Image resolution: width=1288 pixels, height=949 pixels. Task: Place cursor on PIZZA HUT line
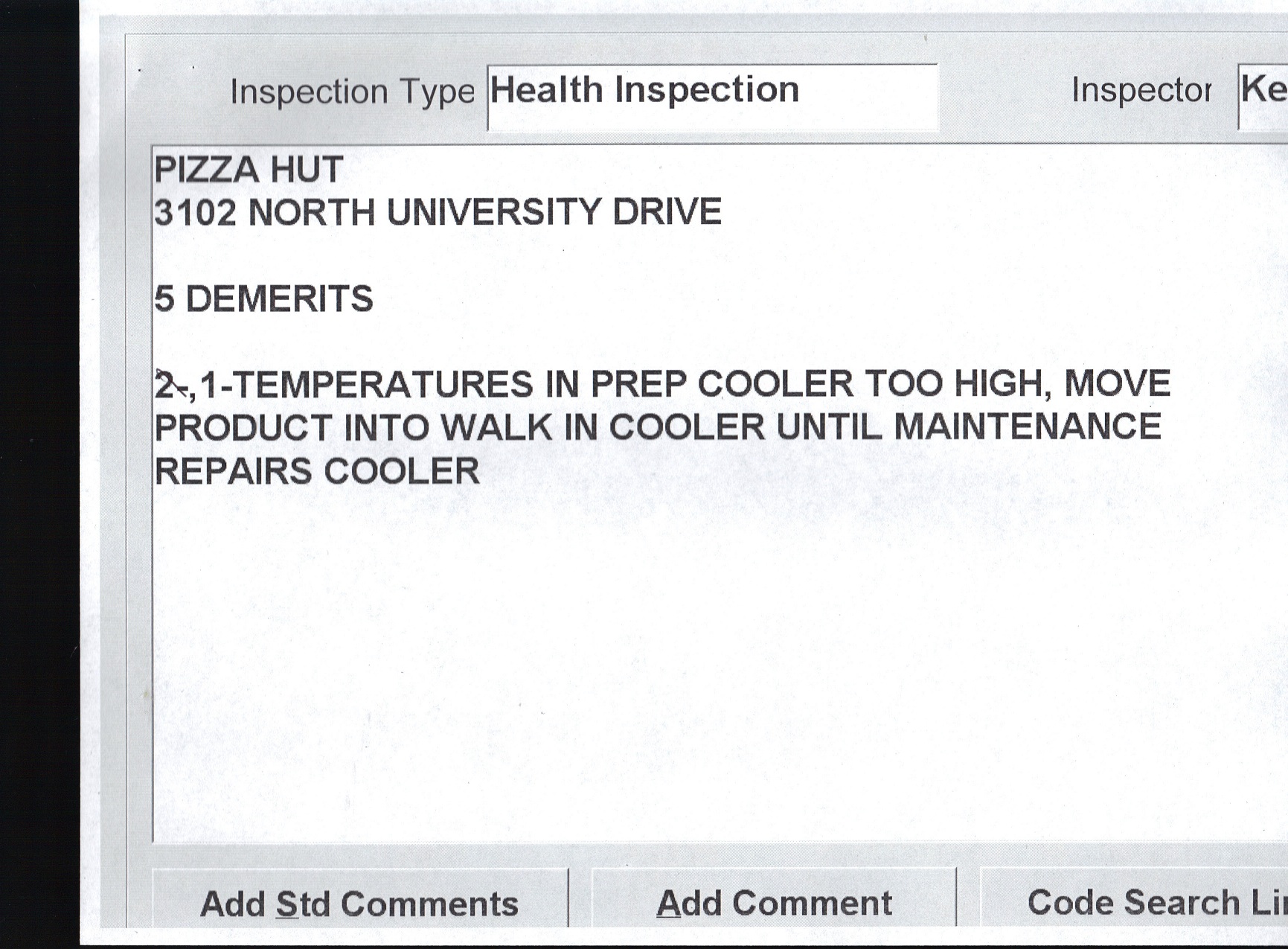click(249, 170)
